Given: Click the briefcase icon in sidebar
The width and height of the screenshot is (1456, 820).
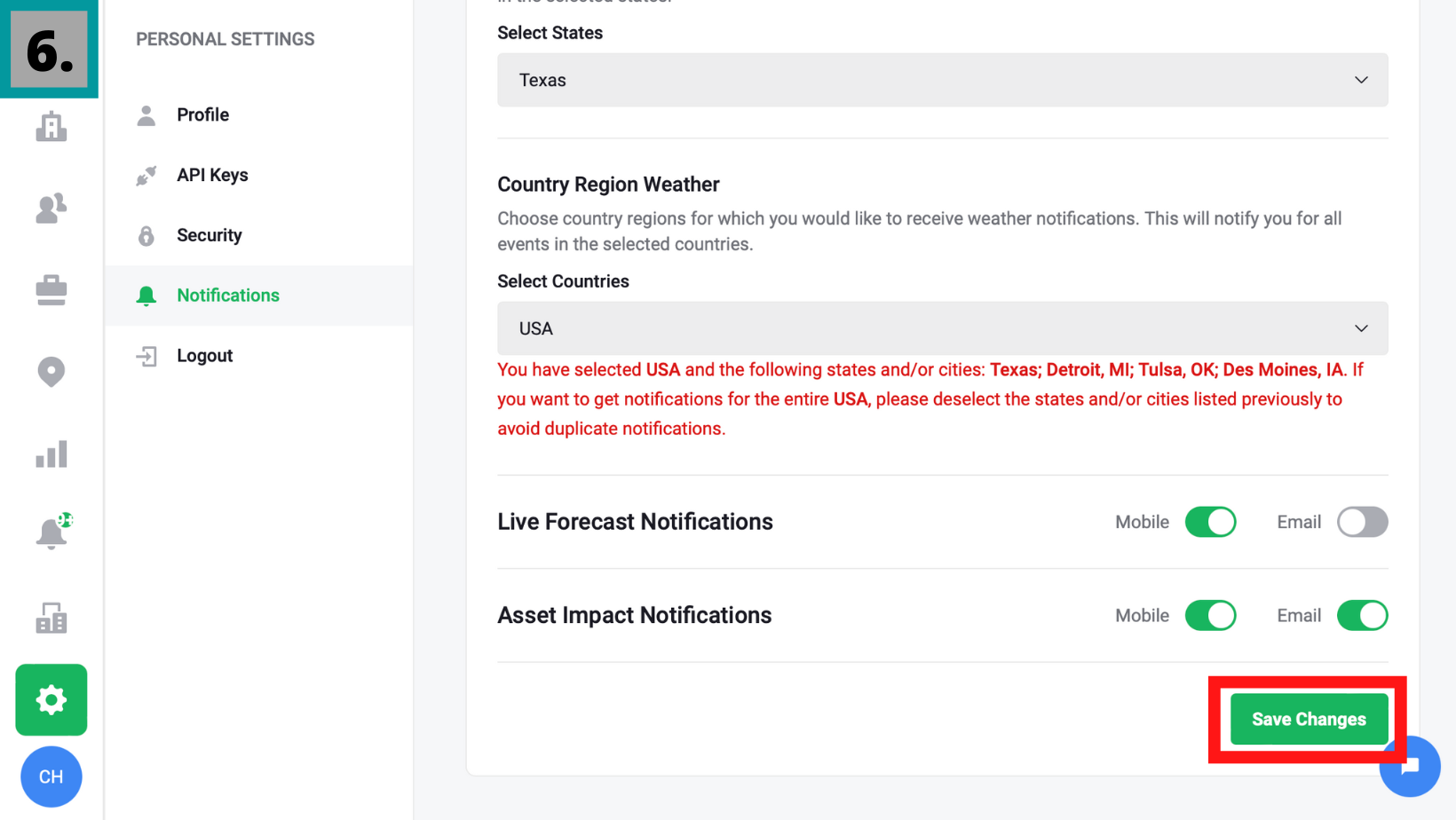Looking at the screenshot, I should tap(51, 290).
